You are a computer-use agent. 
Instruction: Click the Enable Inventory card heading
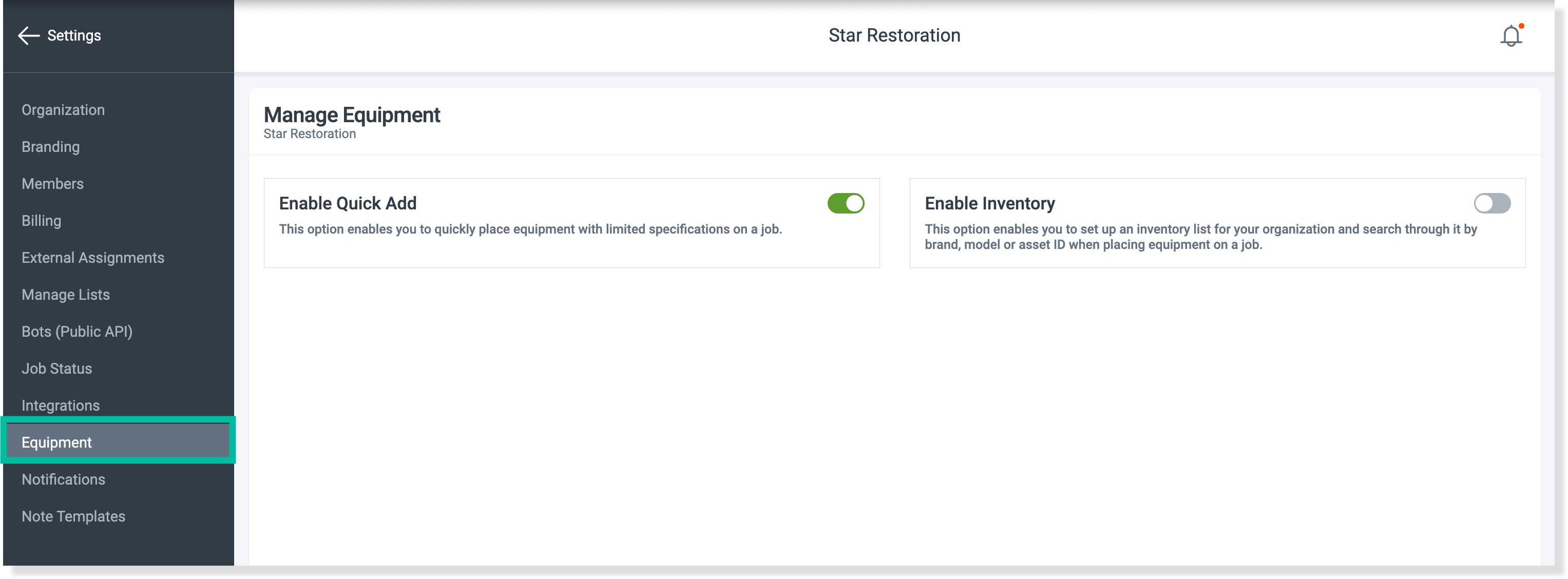point(990,203)
